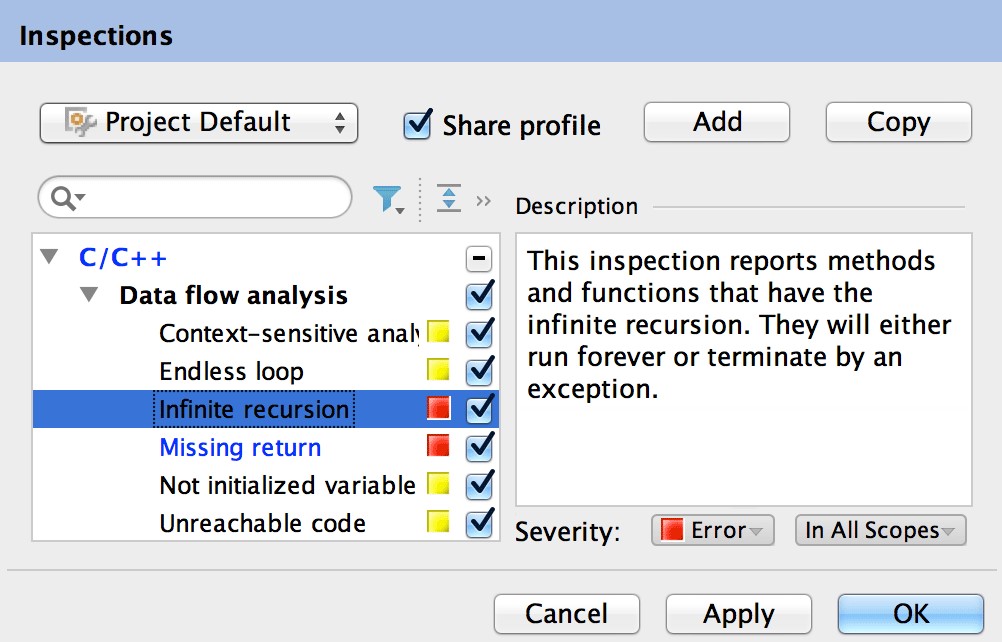Image resolution: width=1002 pixels, height=642 pixels.
Task: Open the In All Scopes dropdown
Action: tap(880, 530)
